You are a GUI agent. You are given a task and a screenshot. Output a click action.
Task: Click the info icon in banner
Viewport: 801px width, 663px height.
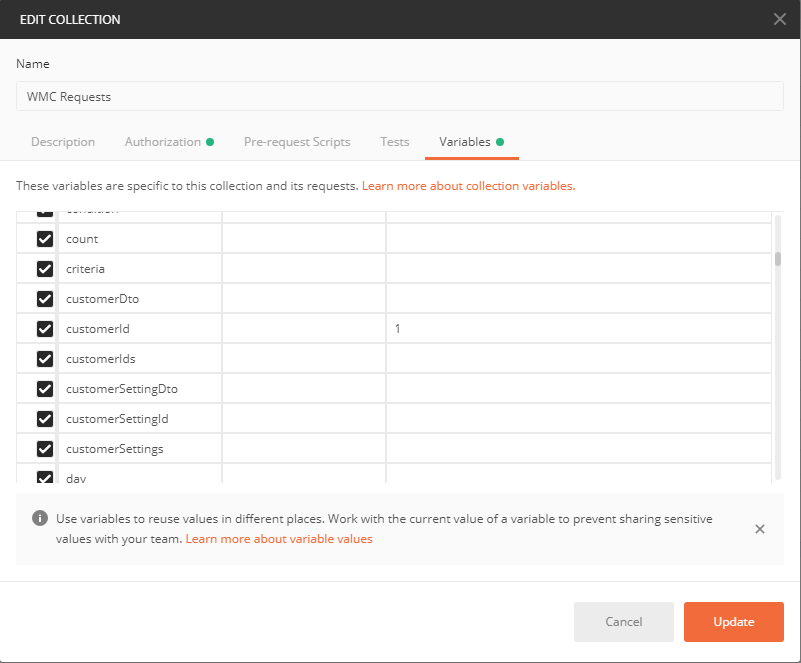tap(40, 518)
